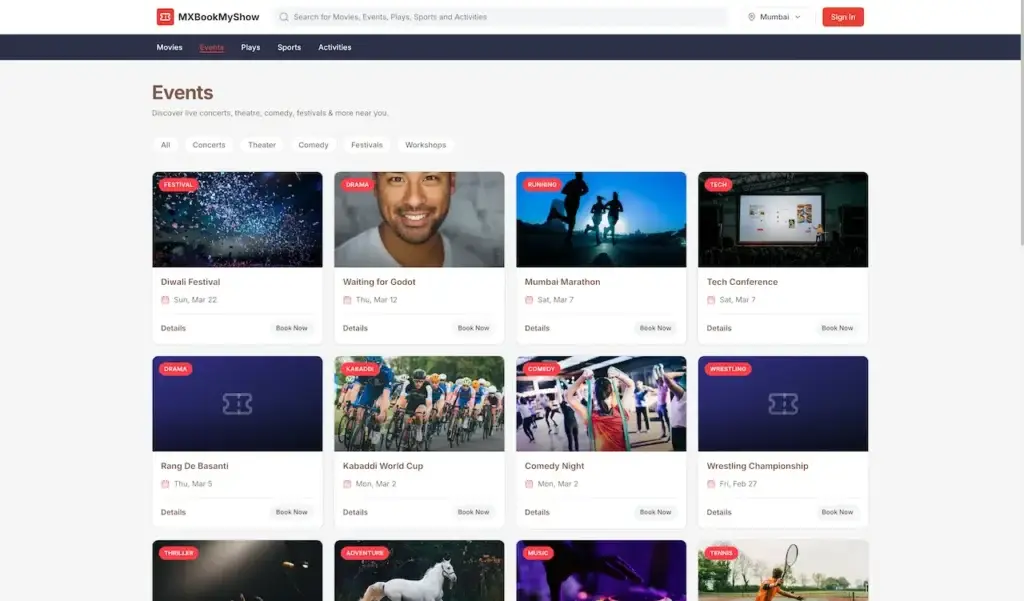Open Details for Comedy Night
Screen dimensions: 1024x601
point(537,512)
